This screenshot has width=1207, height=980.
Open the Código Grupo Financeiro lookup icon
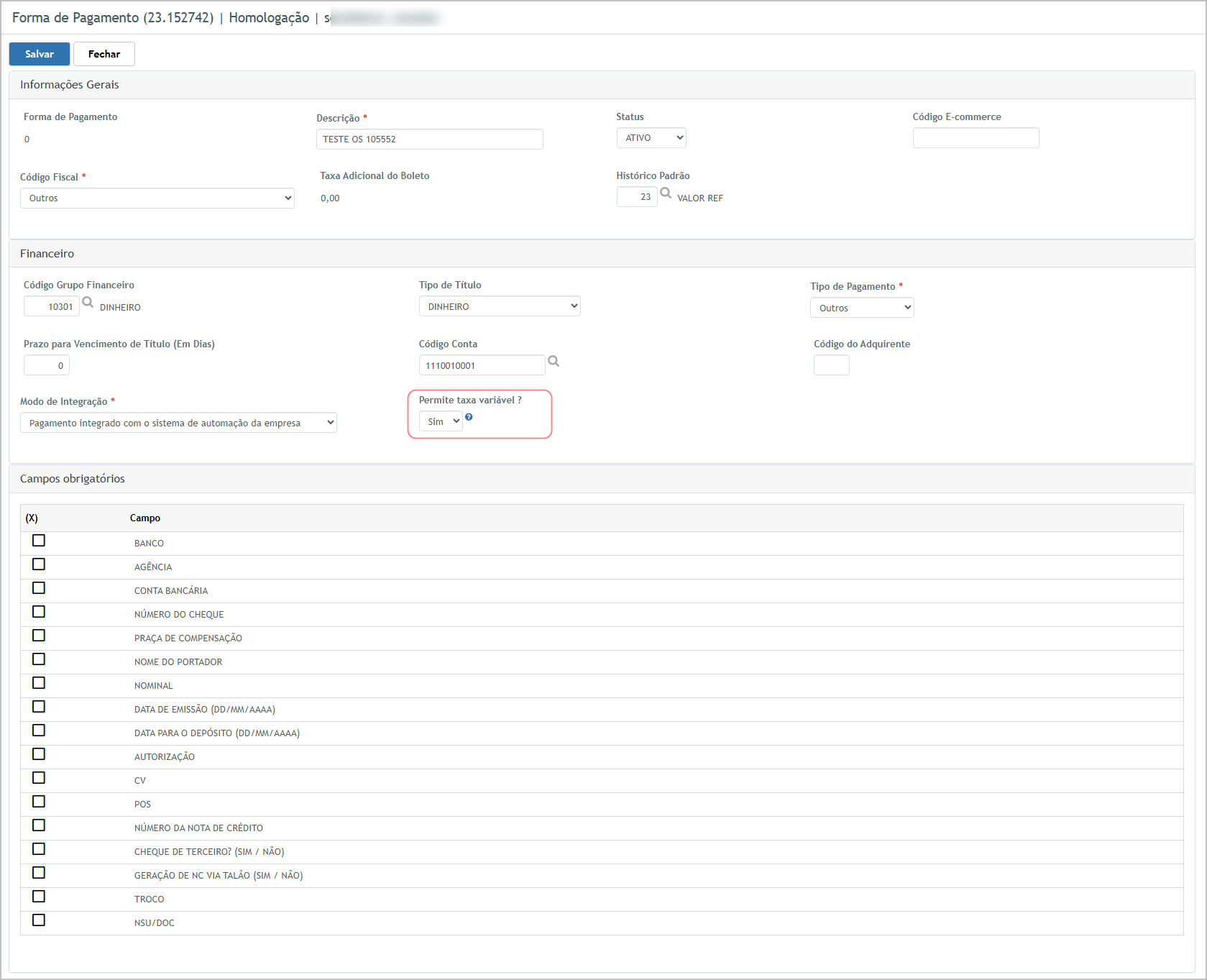click(x=88, y=303)
